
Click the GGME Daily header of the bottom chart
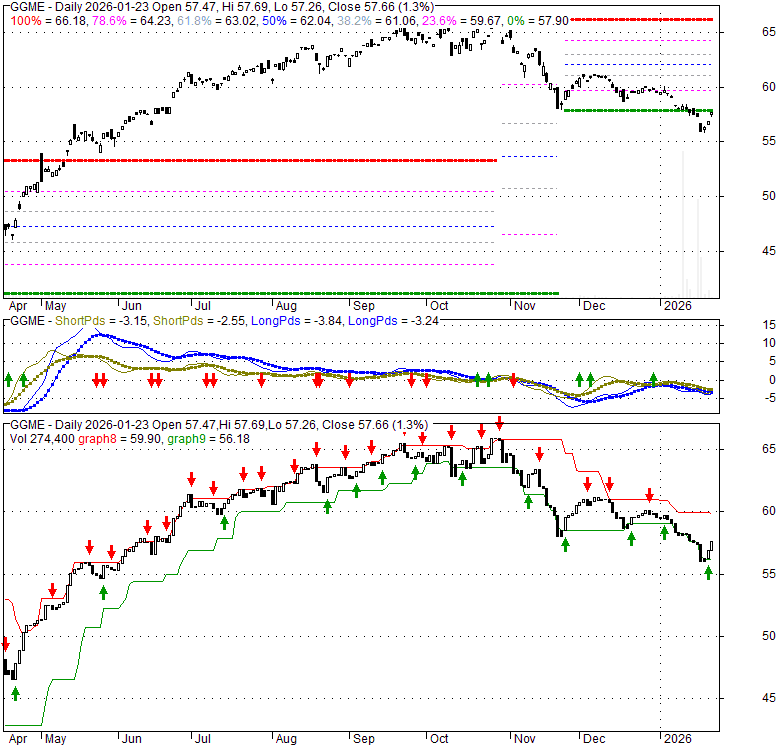219,425
